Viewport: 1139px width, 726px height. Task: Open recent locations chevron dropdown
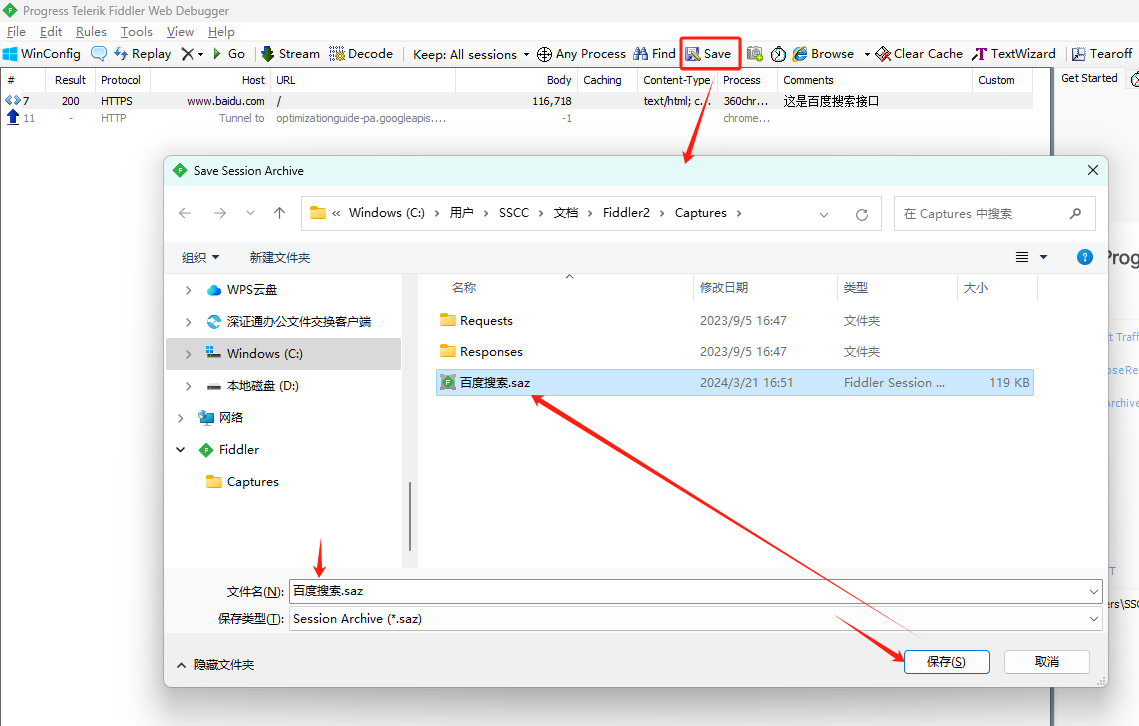[250, 213]
